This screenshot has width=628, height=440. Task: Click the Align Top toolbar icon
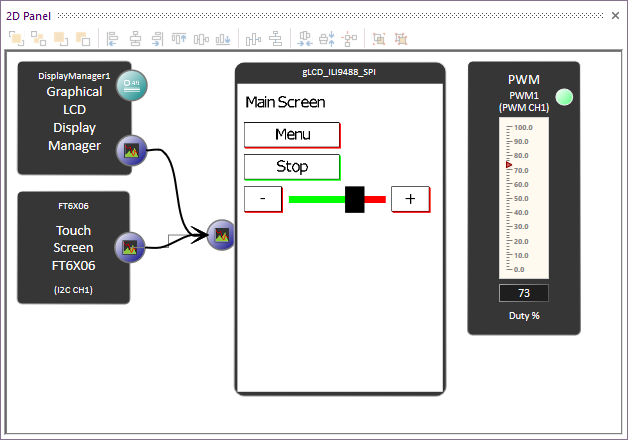(179, 39)
